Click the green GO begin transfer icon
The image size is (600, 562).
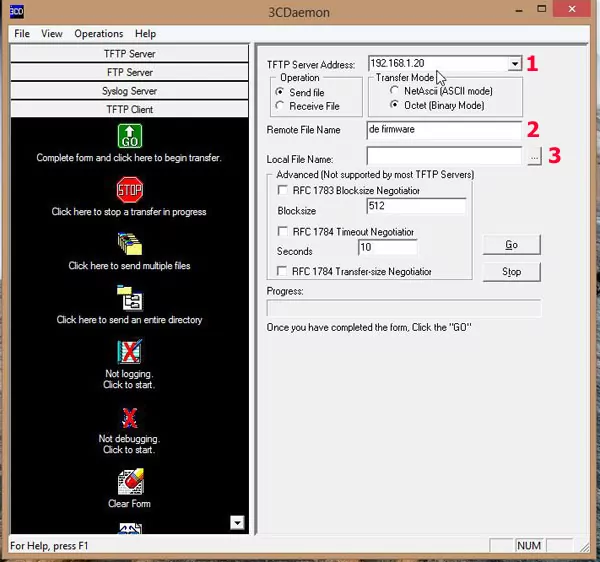[129, 136]
